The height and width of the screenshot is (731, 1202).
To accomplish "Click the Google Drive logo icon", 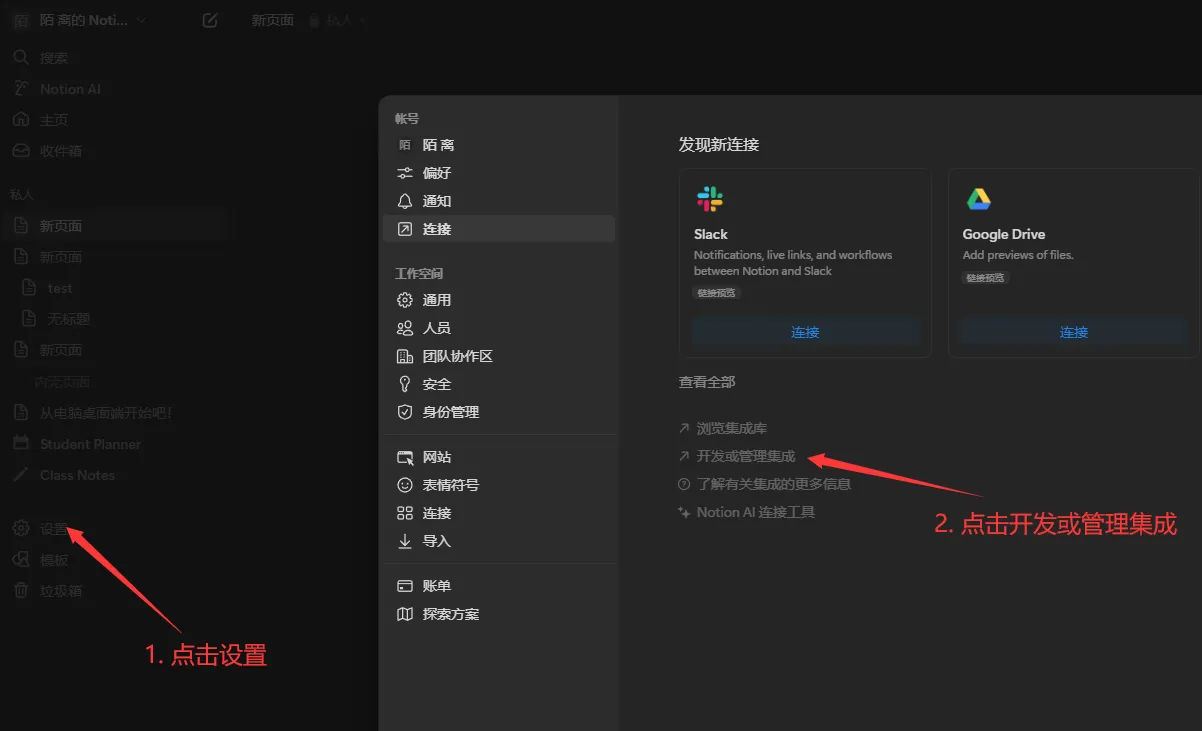I will [x=978, y=199].
